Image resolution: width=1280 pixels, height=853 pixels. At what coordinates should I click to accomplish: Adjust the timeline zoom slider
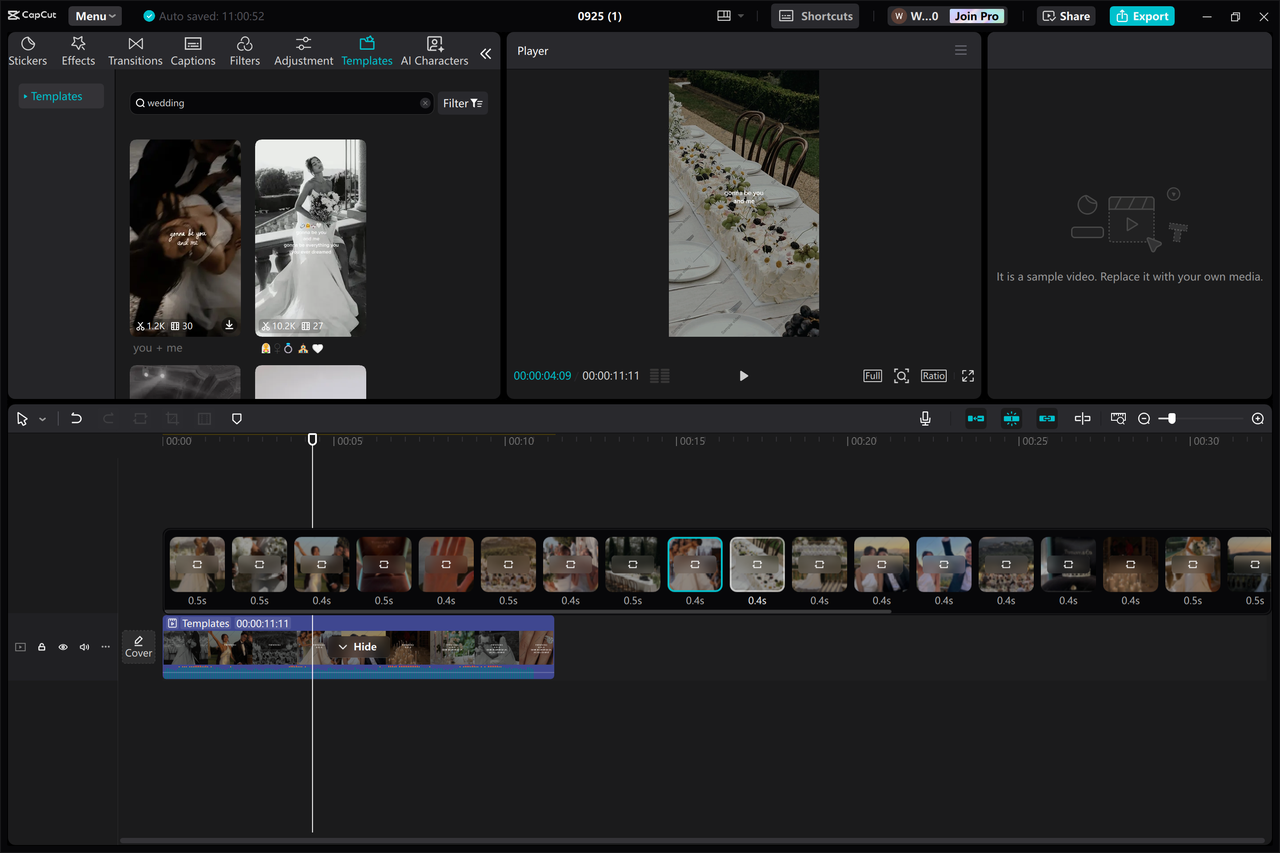click(1170, 418)
